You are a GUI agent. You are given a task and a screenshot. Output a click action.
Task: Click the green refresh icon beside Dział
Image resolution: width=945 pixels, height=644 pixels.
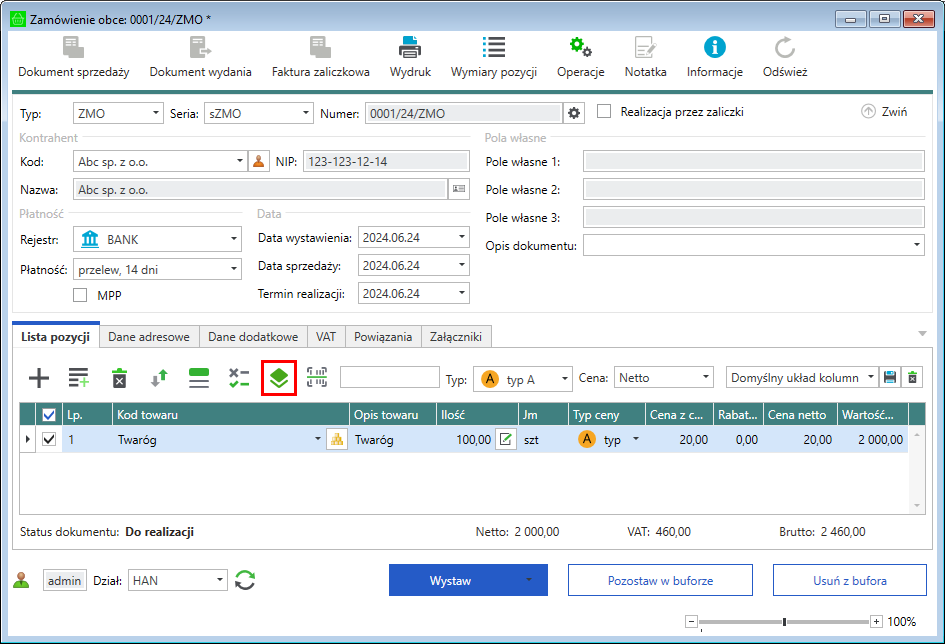245,580
